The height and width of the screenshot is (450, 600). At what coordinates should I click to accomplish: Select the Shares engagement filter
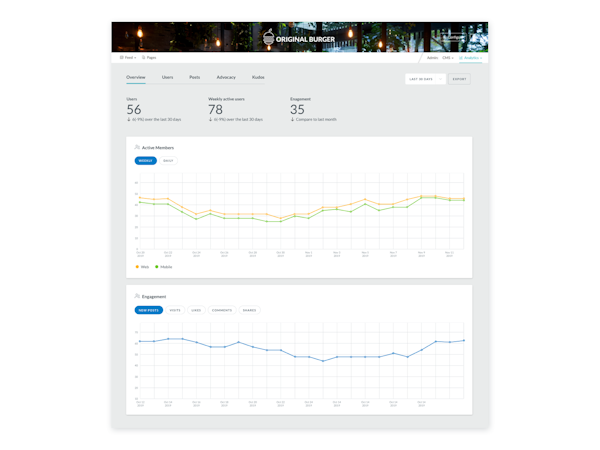click(x=249, y=310)
